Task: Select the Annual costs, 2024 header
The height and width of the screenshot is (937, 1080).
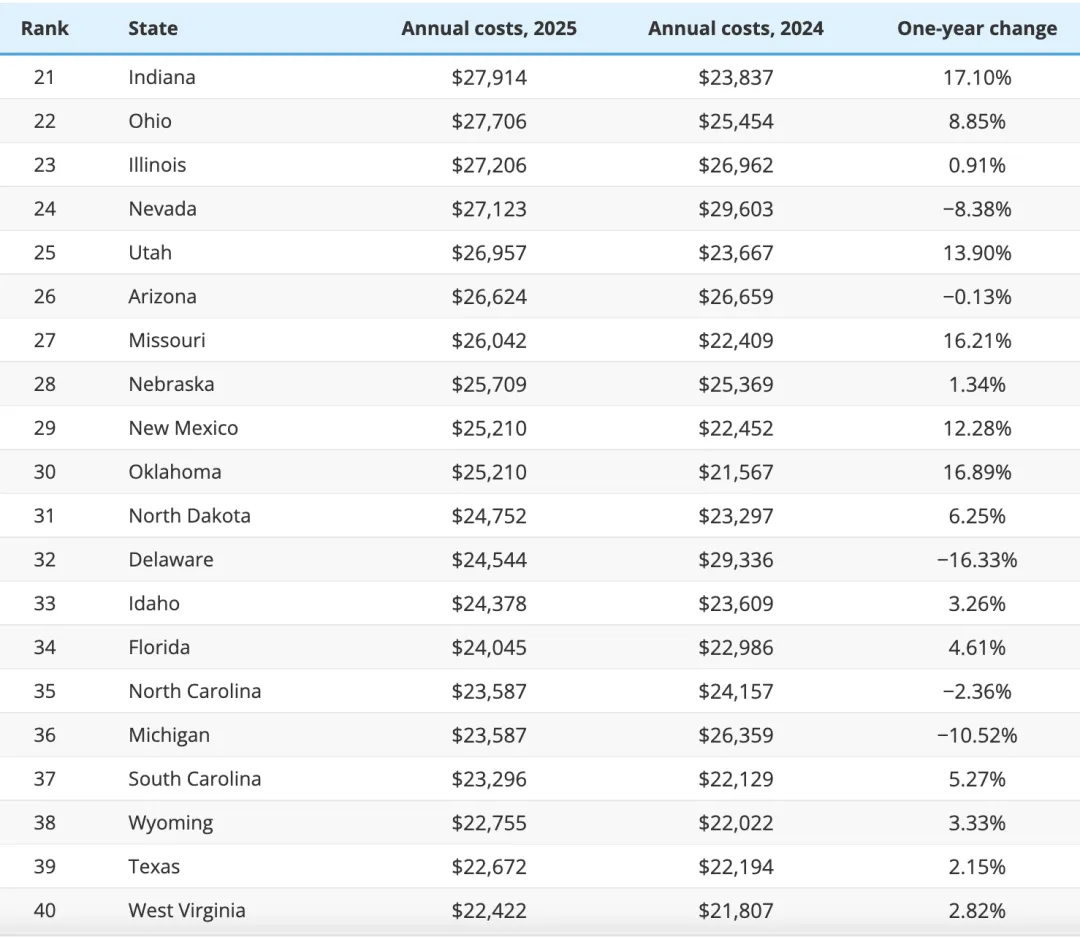Action: (x=736, y=28)
